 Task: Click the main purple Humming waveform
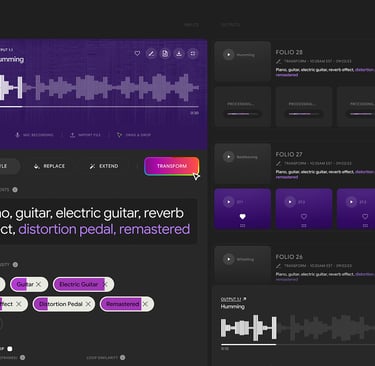click(x=99, y=87)
